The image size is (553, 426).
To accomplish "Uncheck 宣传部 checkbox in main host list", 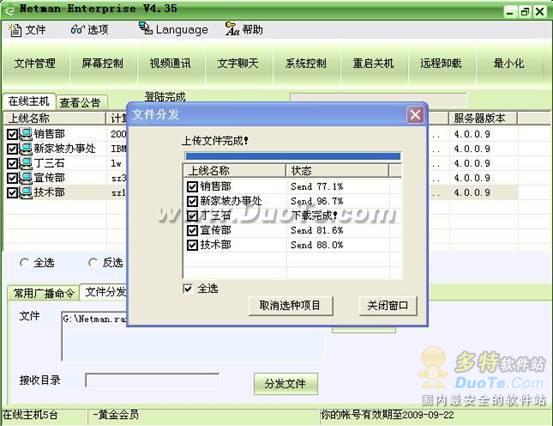I will (12, 178).
